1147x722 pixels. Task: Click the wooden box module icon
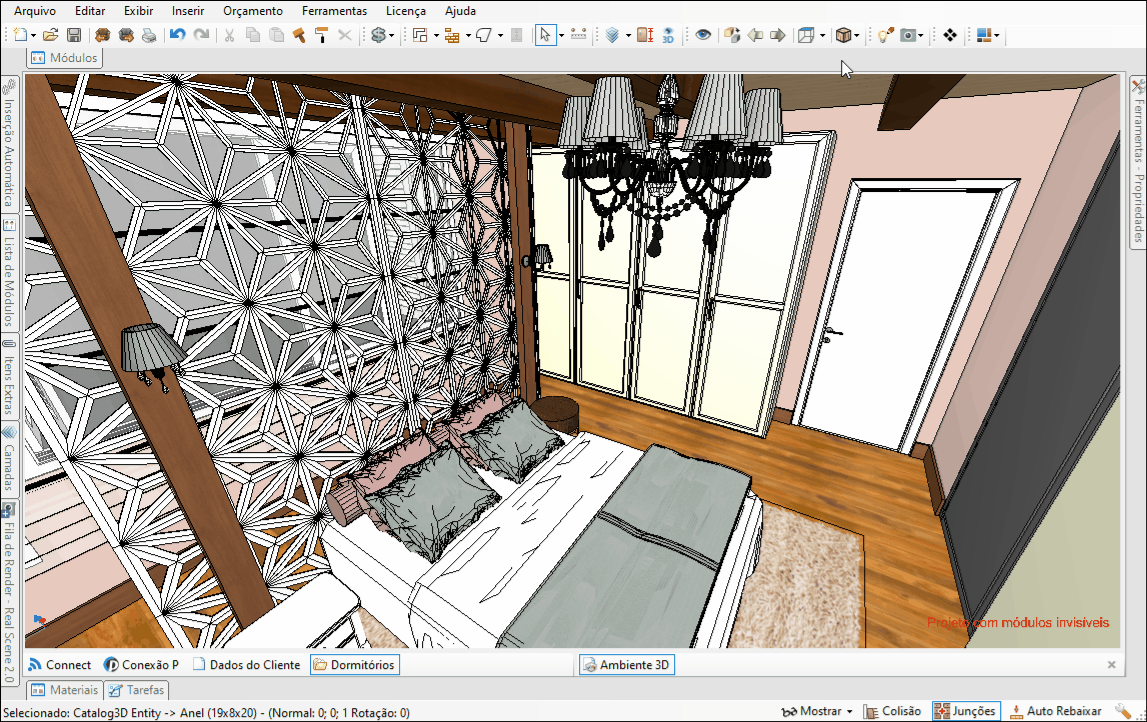(x=843, y=35)
